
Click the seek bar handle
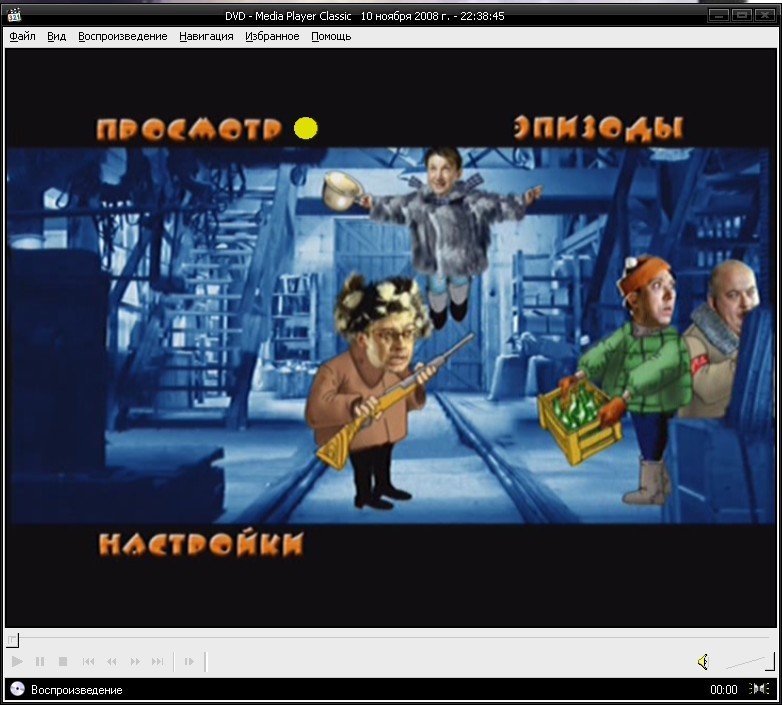click(x=12, y=640)
